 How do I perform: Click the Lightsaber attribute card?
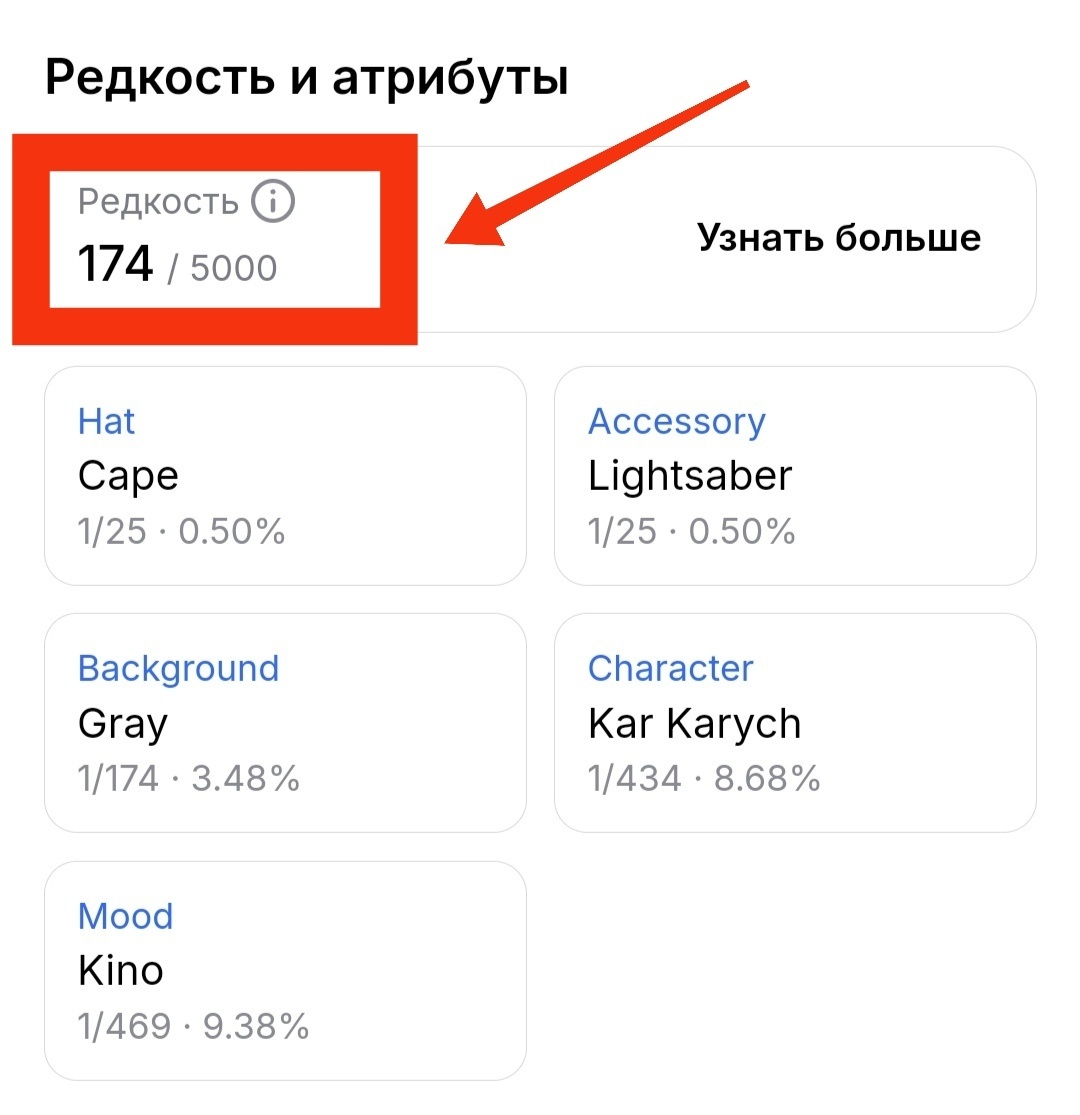pyautogui.click(x=795, y=475)
